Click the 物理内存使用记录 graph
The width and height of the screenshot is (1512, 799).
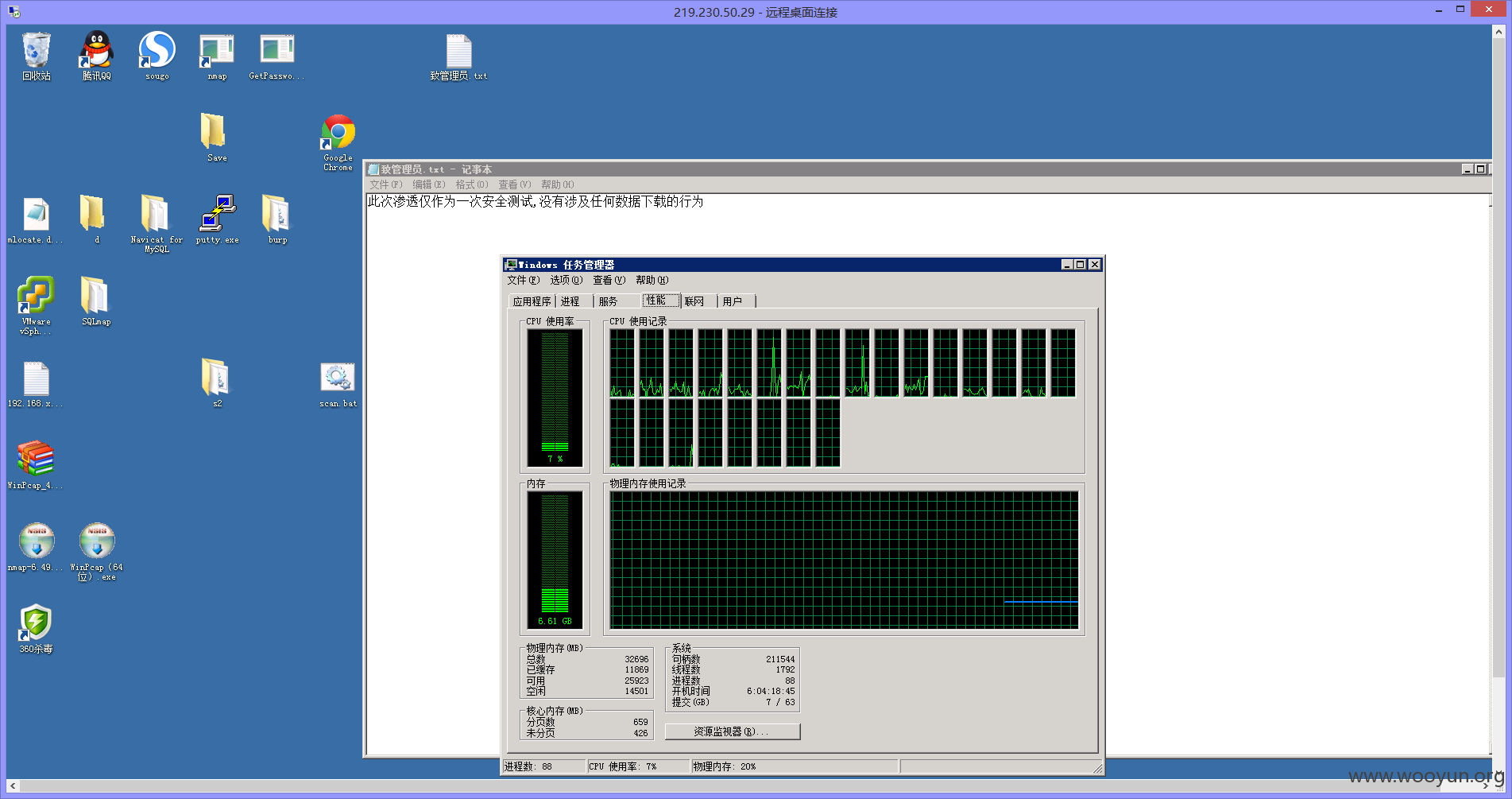(844, 560)
